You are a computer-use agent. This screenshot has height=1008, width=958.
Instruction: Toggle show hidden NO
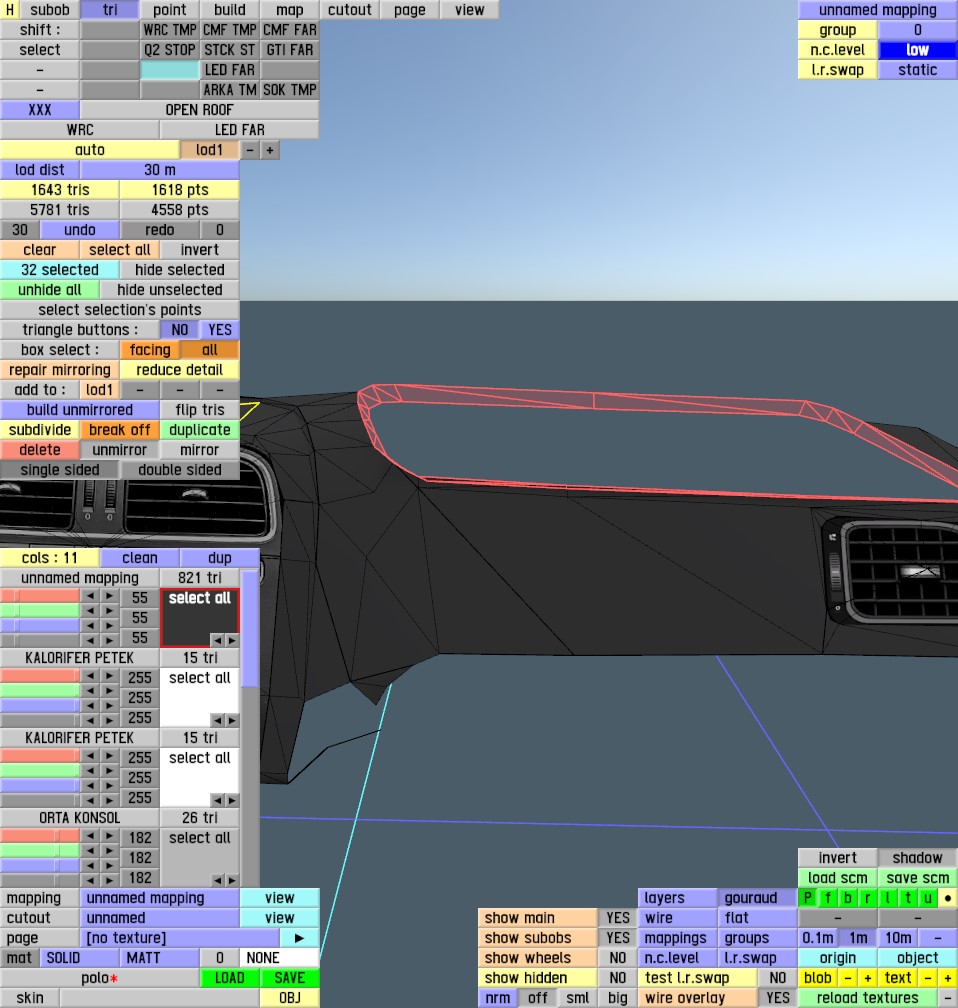tap(618, 978)
